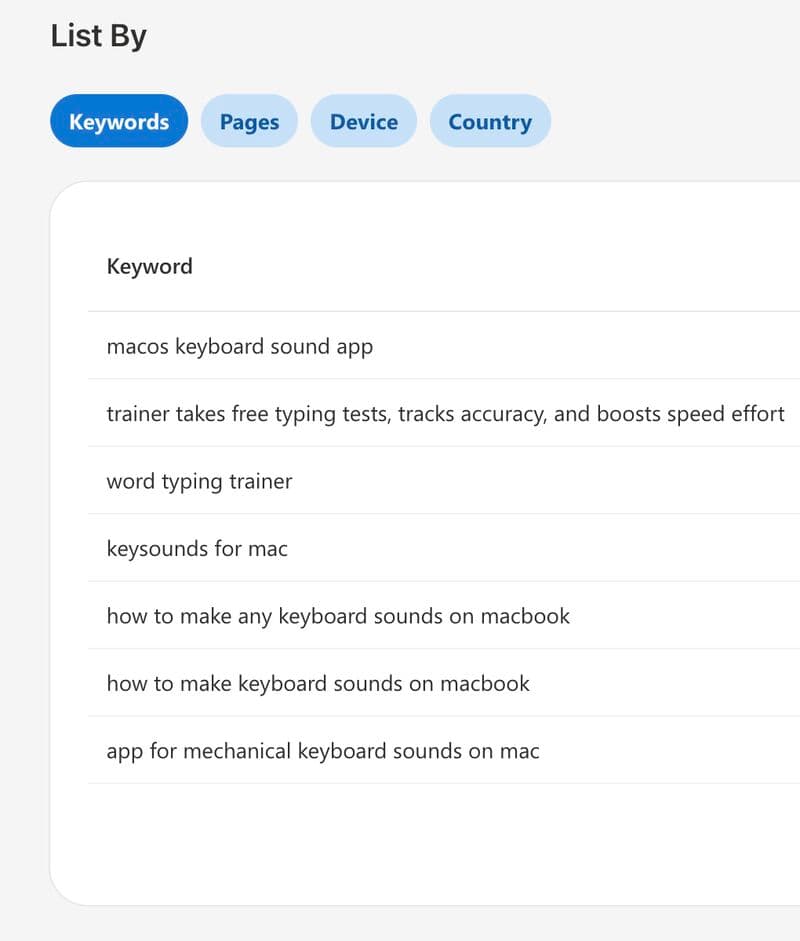Open the Device tab
Viewport: 800px width, 941px height.
tap(364, 121)
